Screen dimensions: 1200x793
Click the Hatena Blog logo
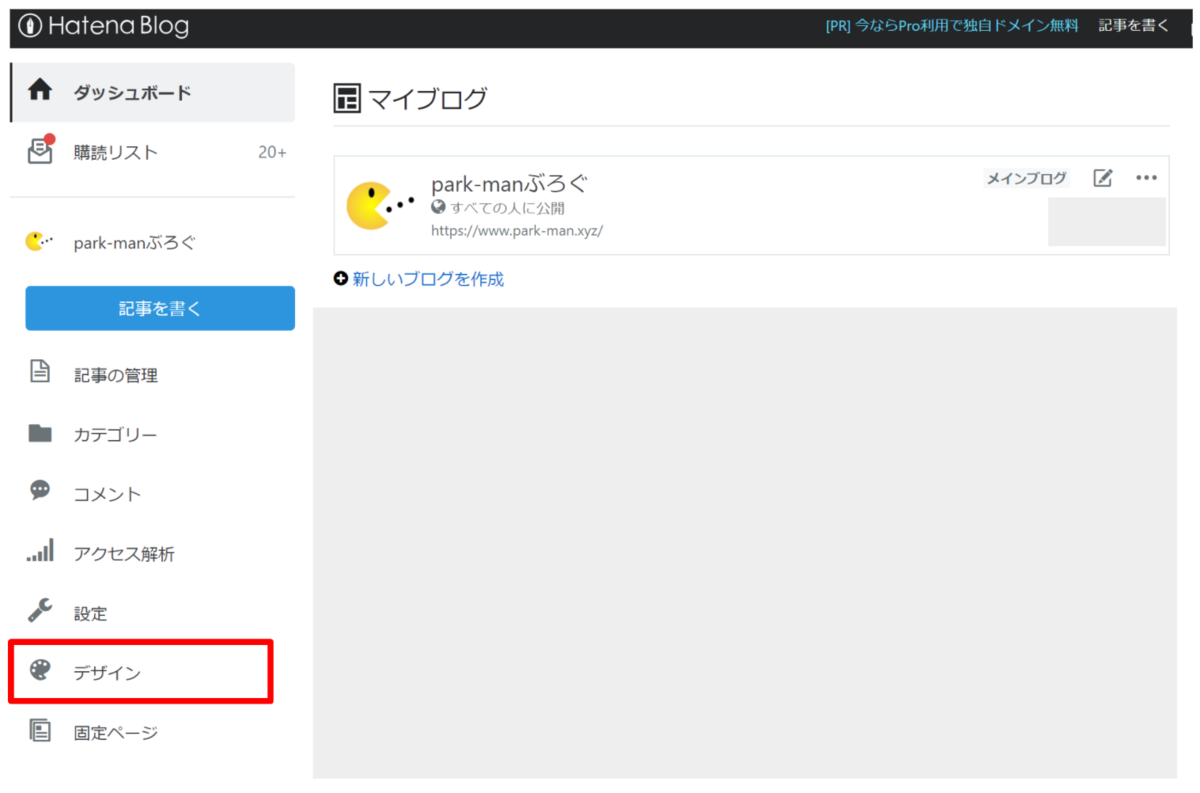[x=104, y=27]
